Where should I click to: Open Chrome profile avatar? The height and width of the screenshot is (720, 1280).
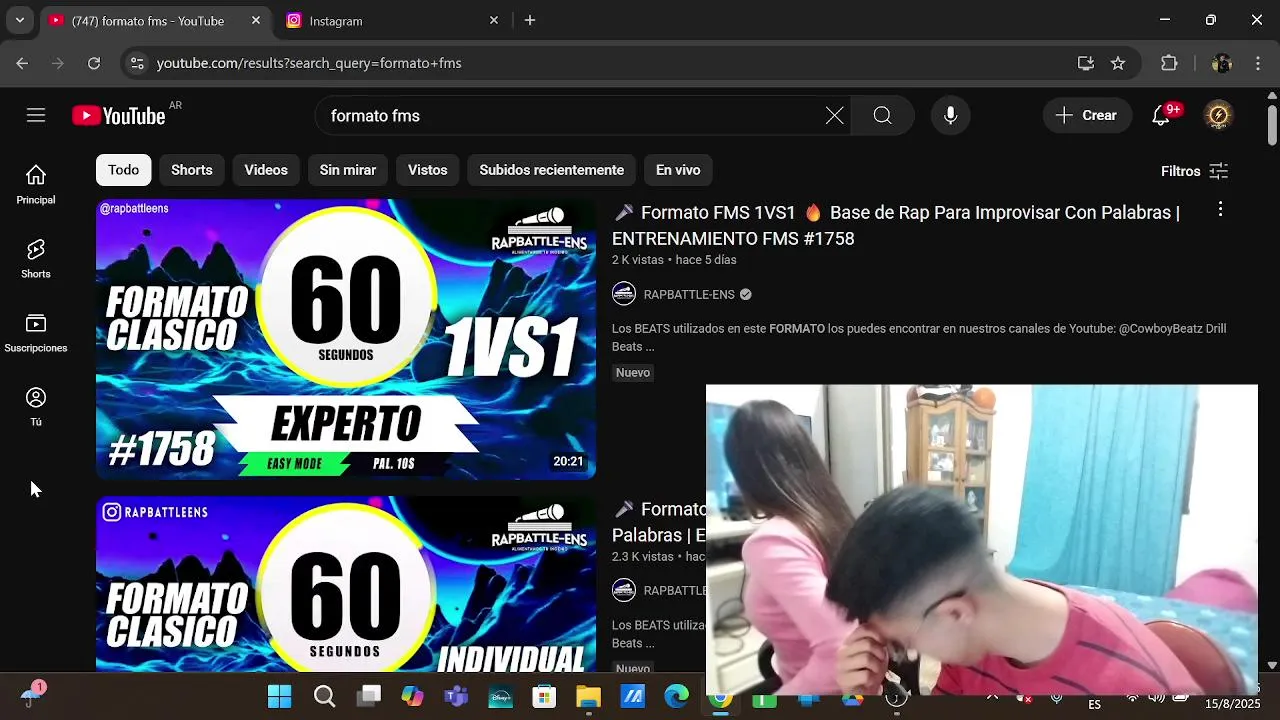tap(1221, 63)
